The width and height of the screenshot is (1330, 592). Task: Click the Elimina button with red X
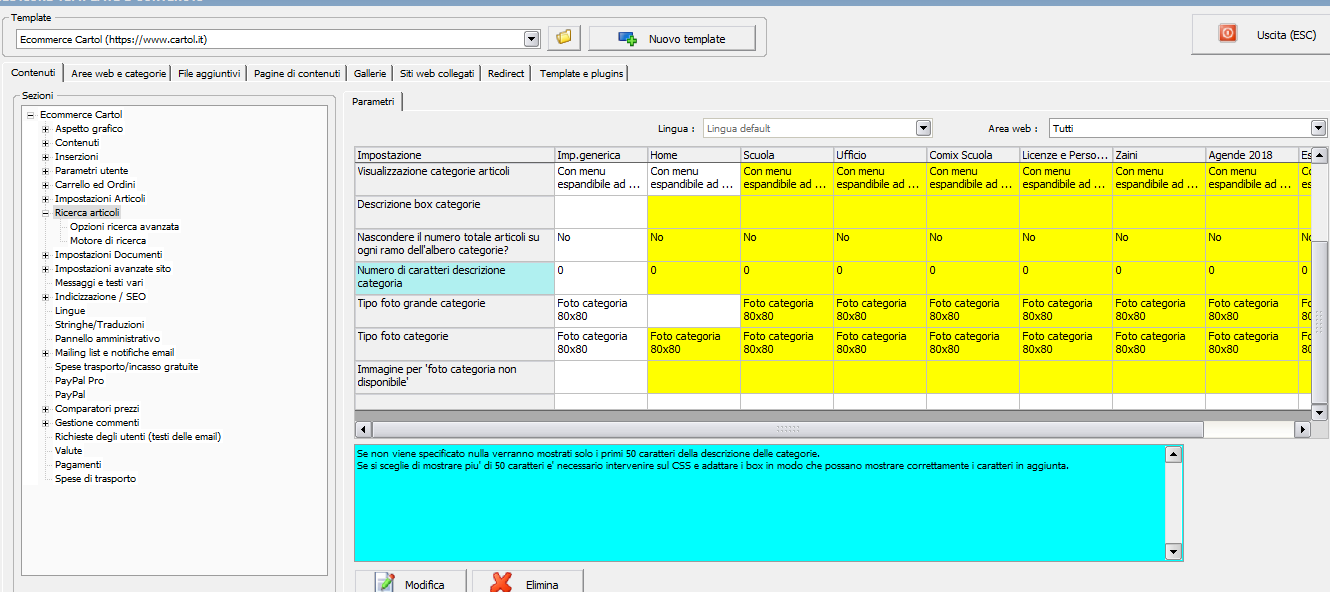click(x=526, y=584)
